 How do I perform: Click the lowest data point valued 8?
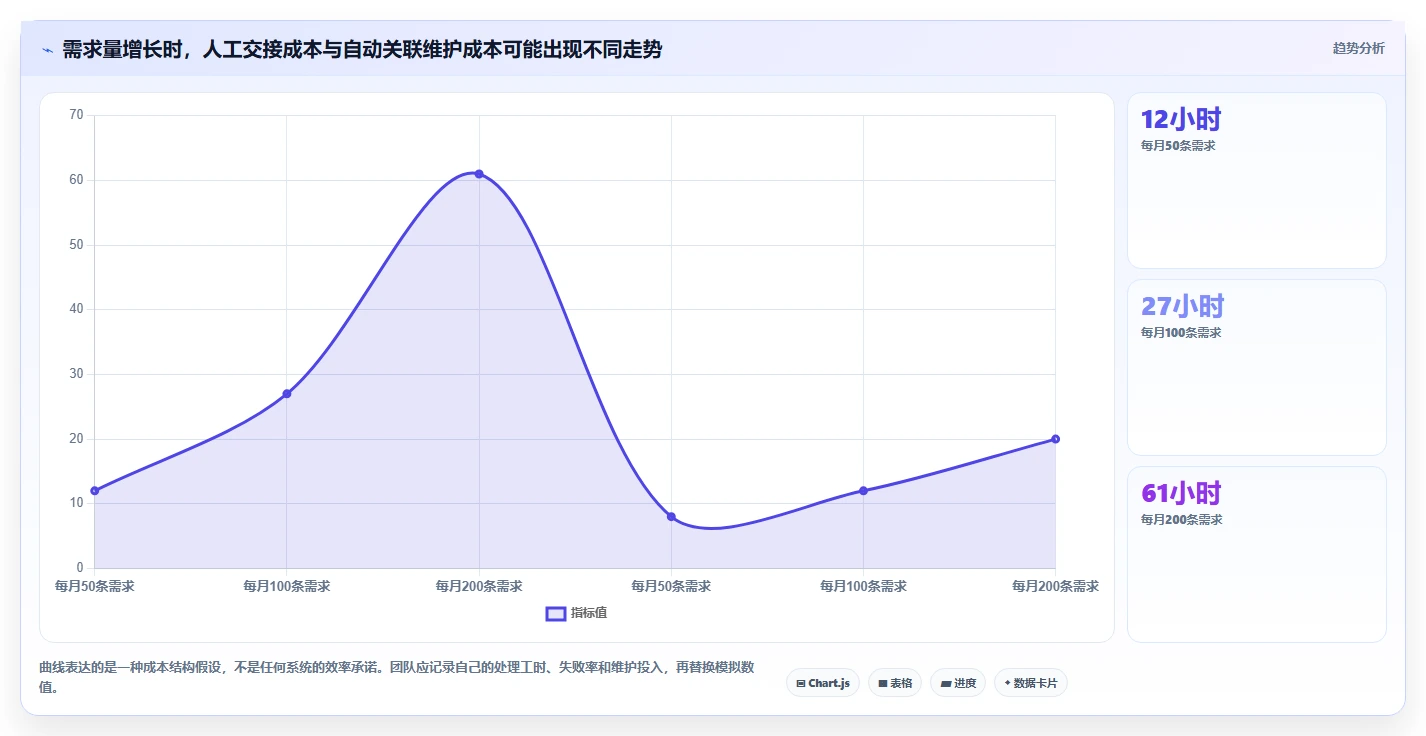[x=671, y=517]
